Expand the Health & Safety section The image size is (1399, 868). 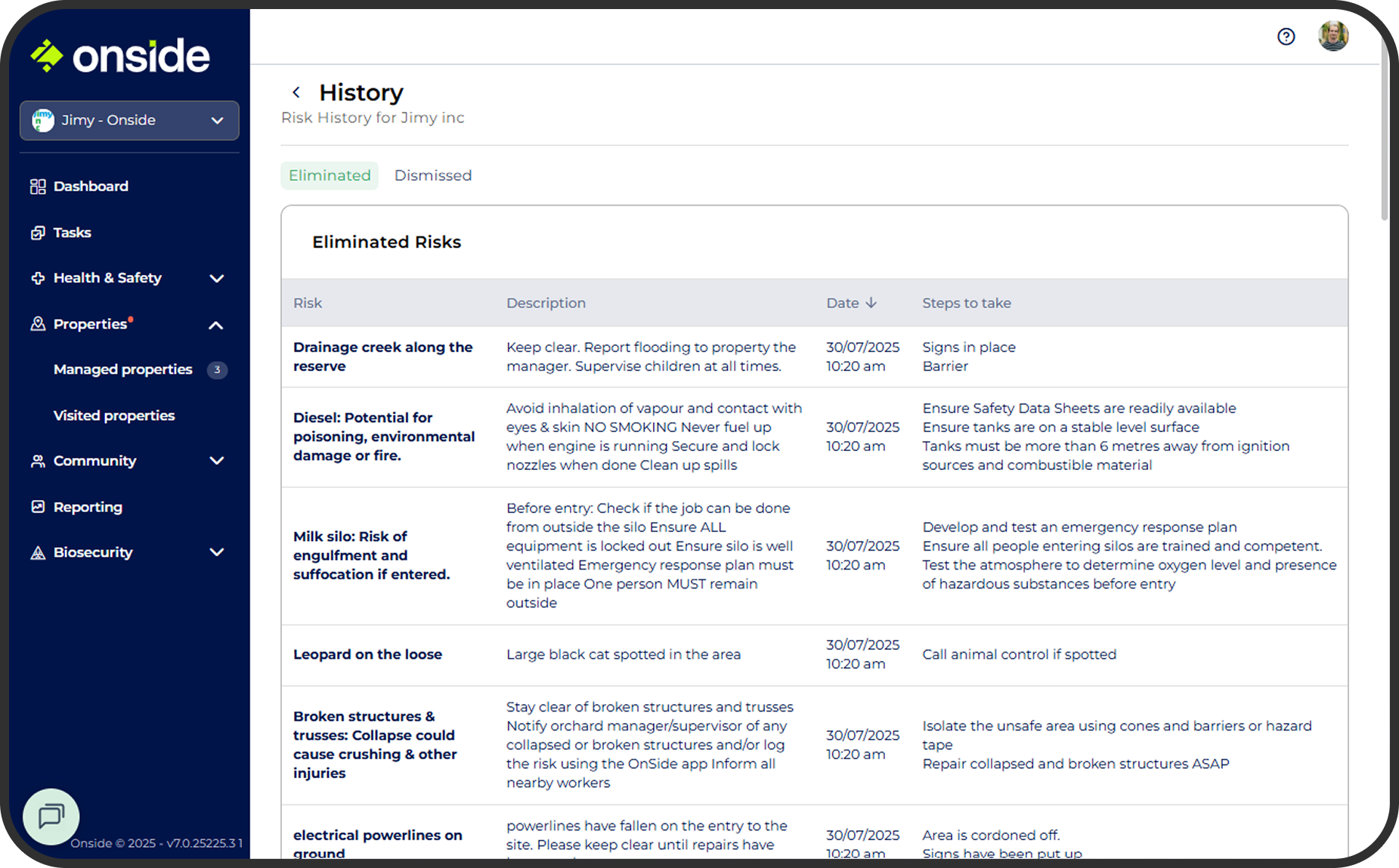216,278
